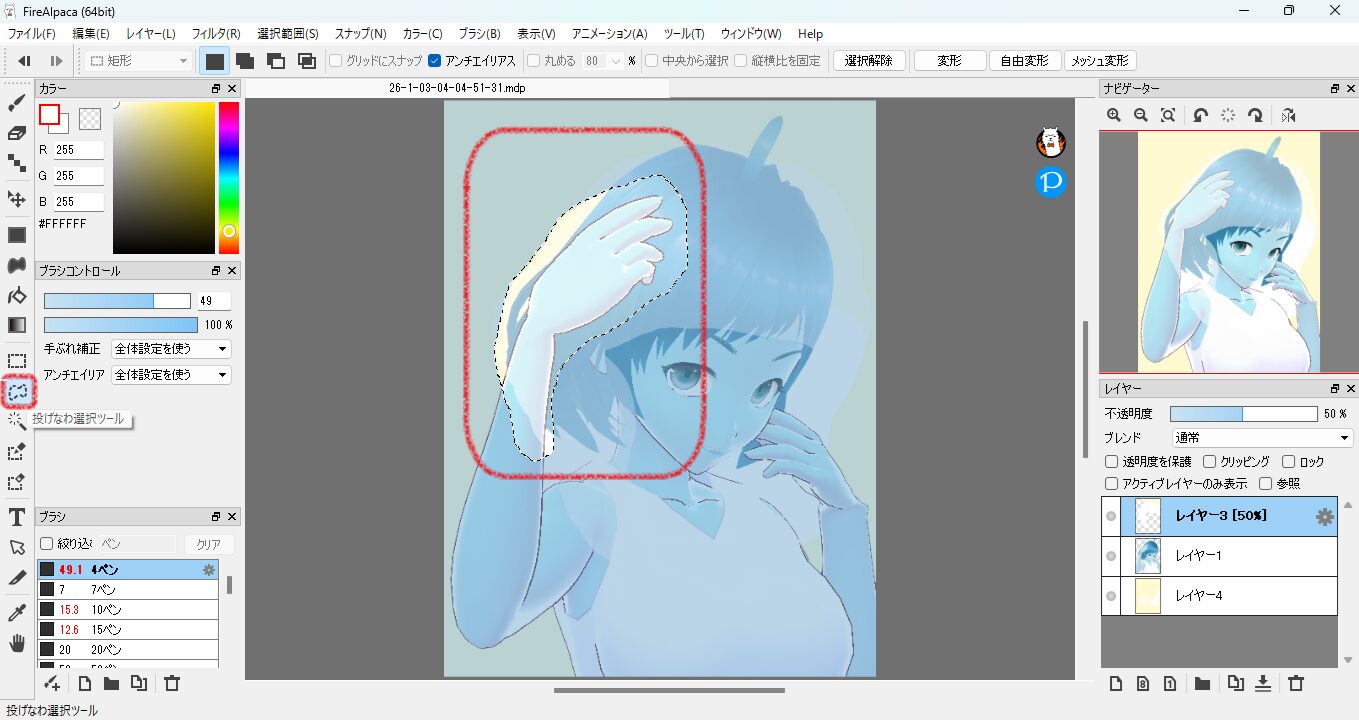Enable the 透明度を保護 checkbox

pyautogui.click(x=1111, y=462)
